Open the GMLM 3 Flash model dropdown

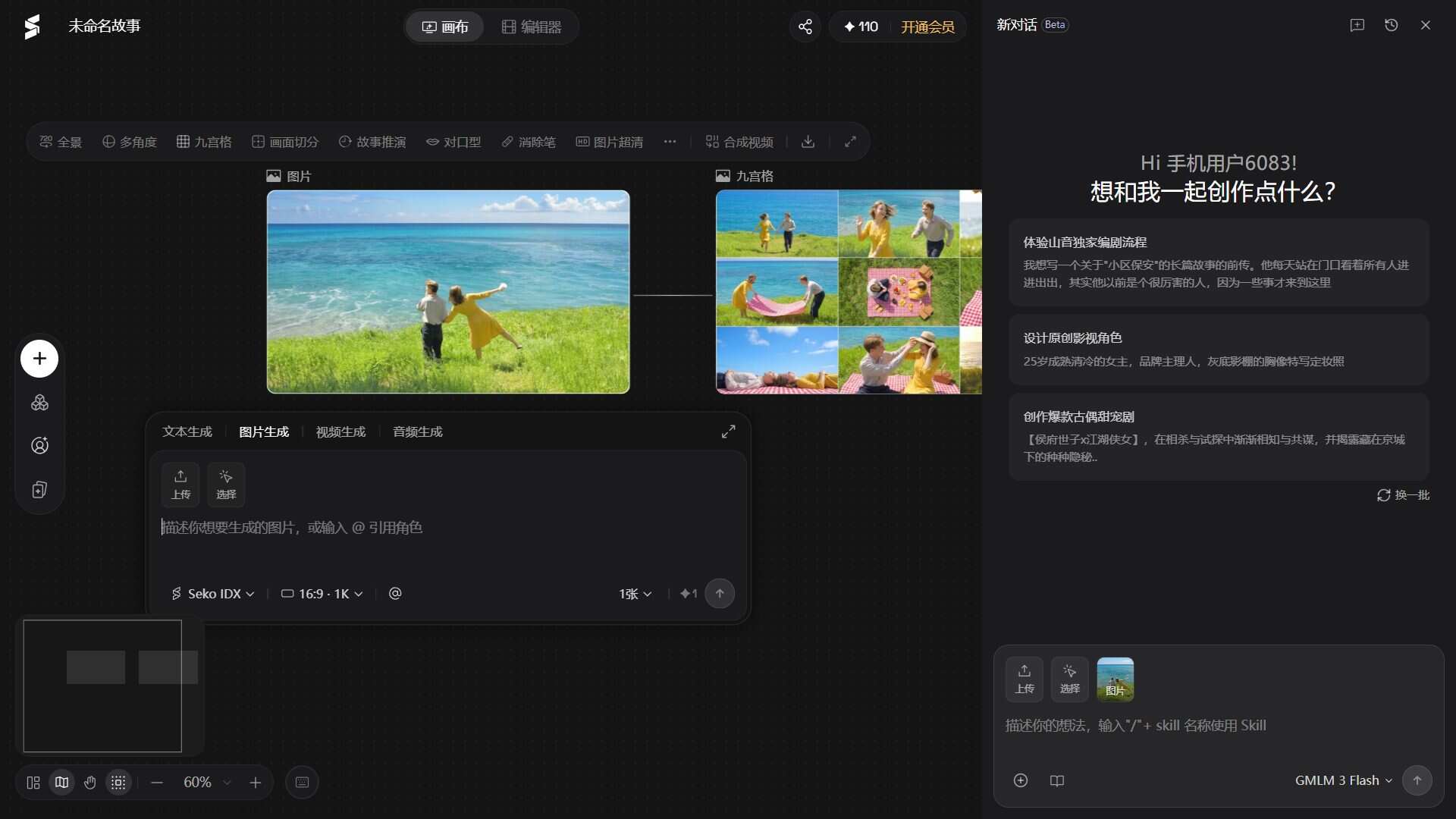1344,780
